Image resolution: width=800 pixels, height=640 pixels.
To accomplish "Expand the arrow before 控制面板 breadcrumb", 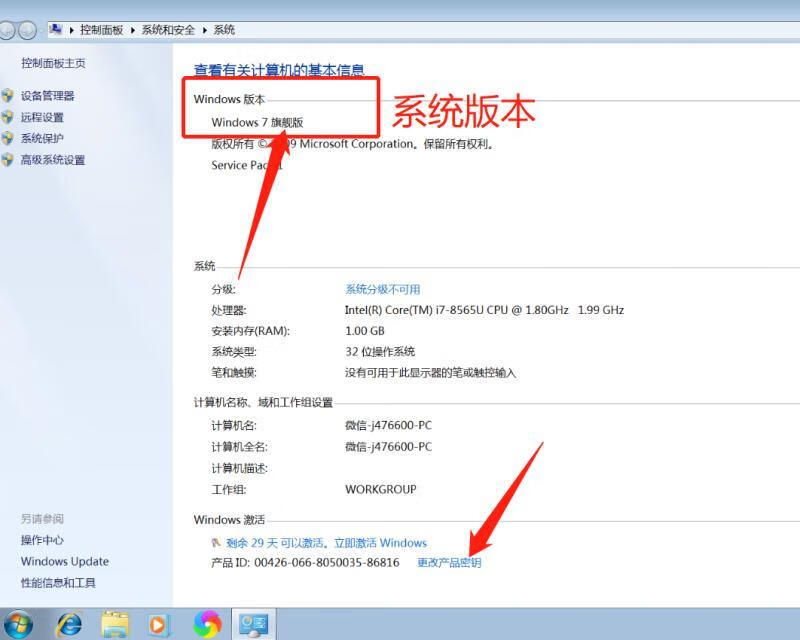I will pos(71,30).
